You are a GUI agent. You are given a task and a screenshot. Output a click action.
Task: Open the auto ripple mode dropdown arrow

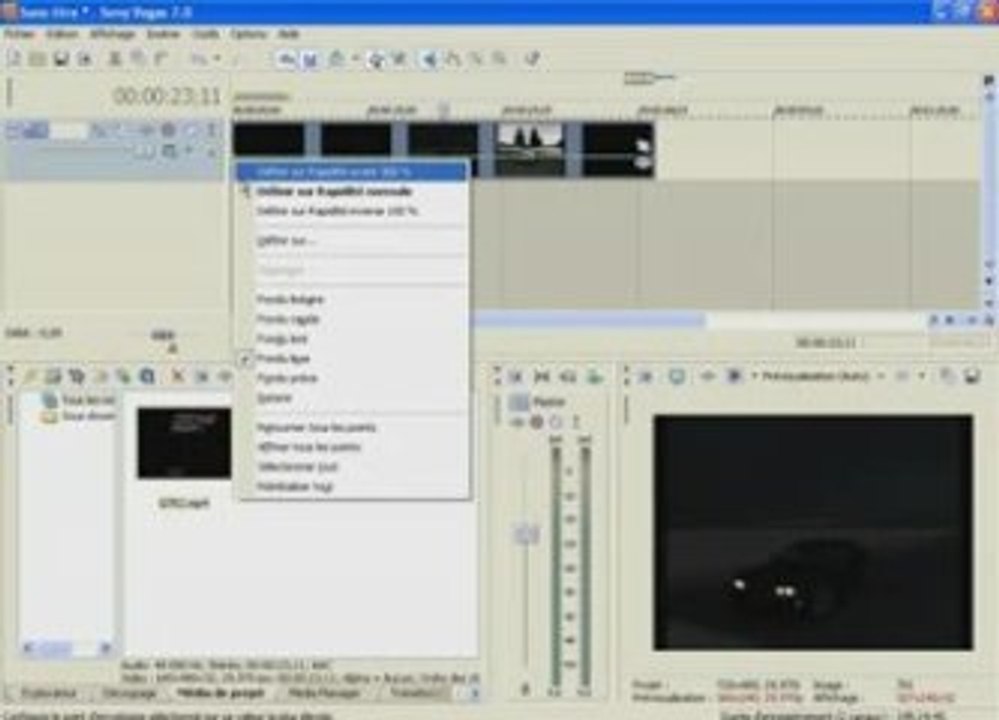(x=354, y=59)
